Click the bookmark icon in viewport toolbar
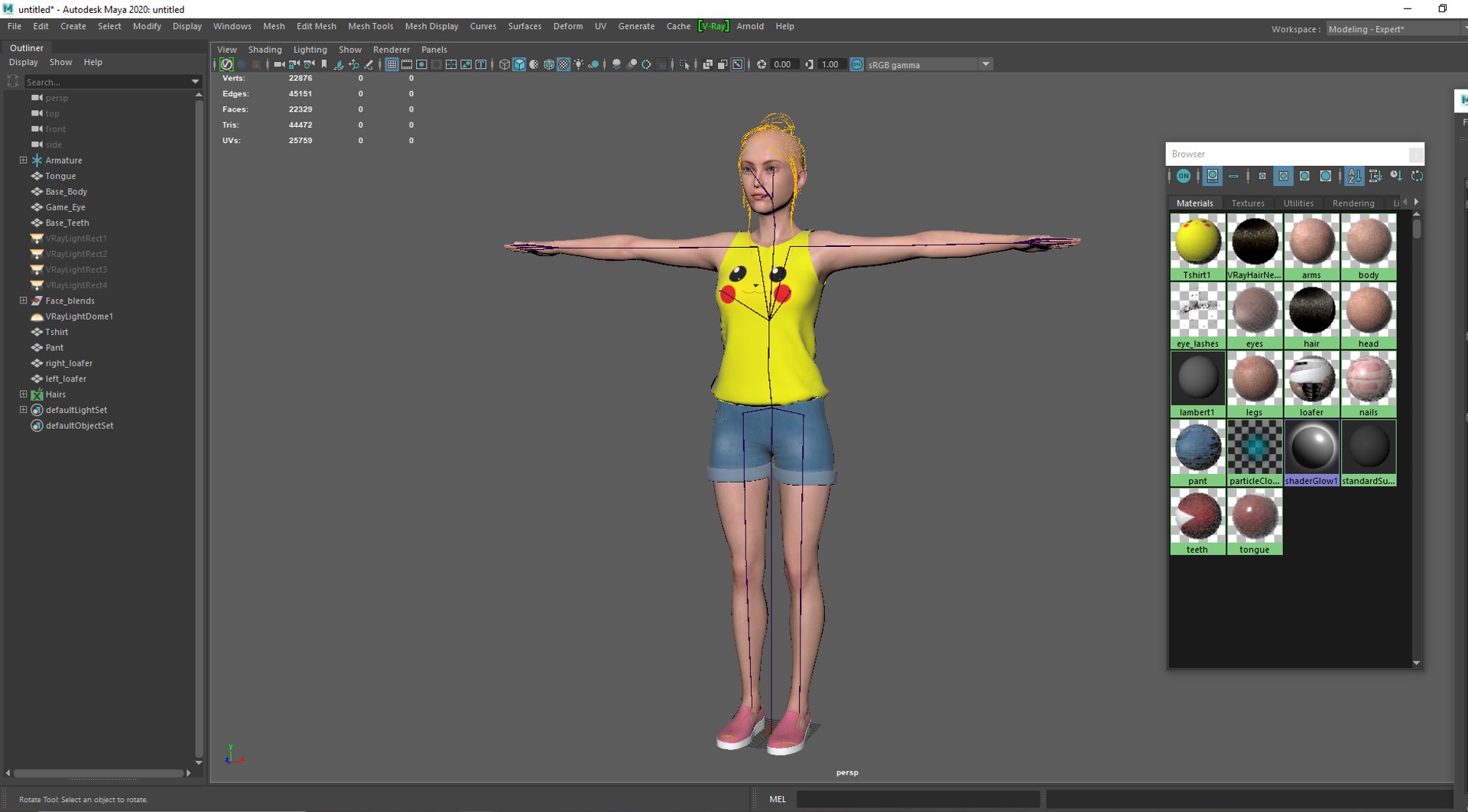This screenshot has height=812, width=1468. click(324, 64)
